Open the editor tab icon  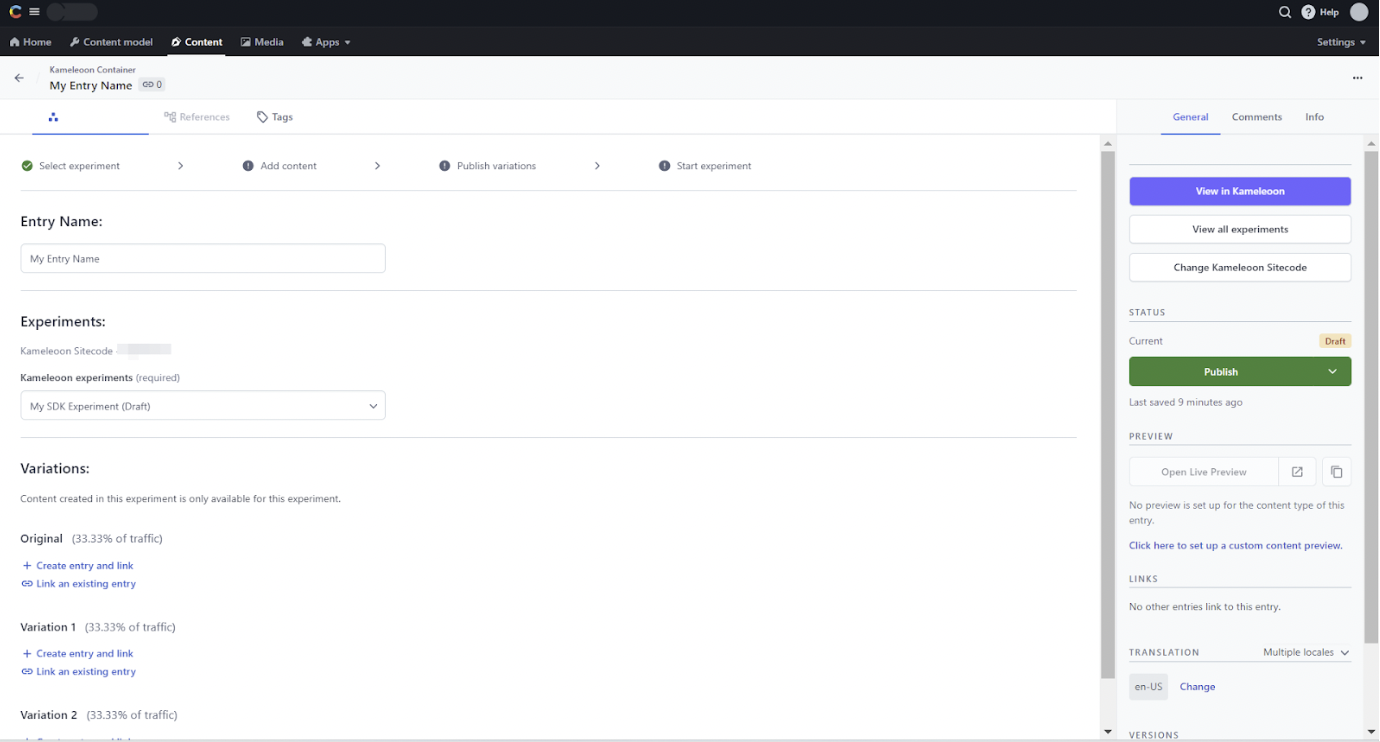[53, 117]
